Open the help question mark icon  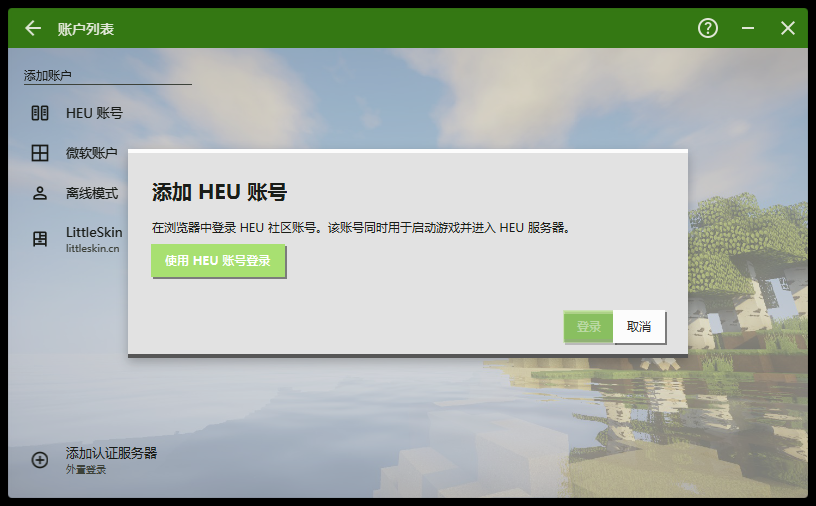coord(707,28)
